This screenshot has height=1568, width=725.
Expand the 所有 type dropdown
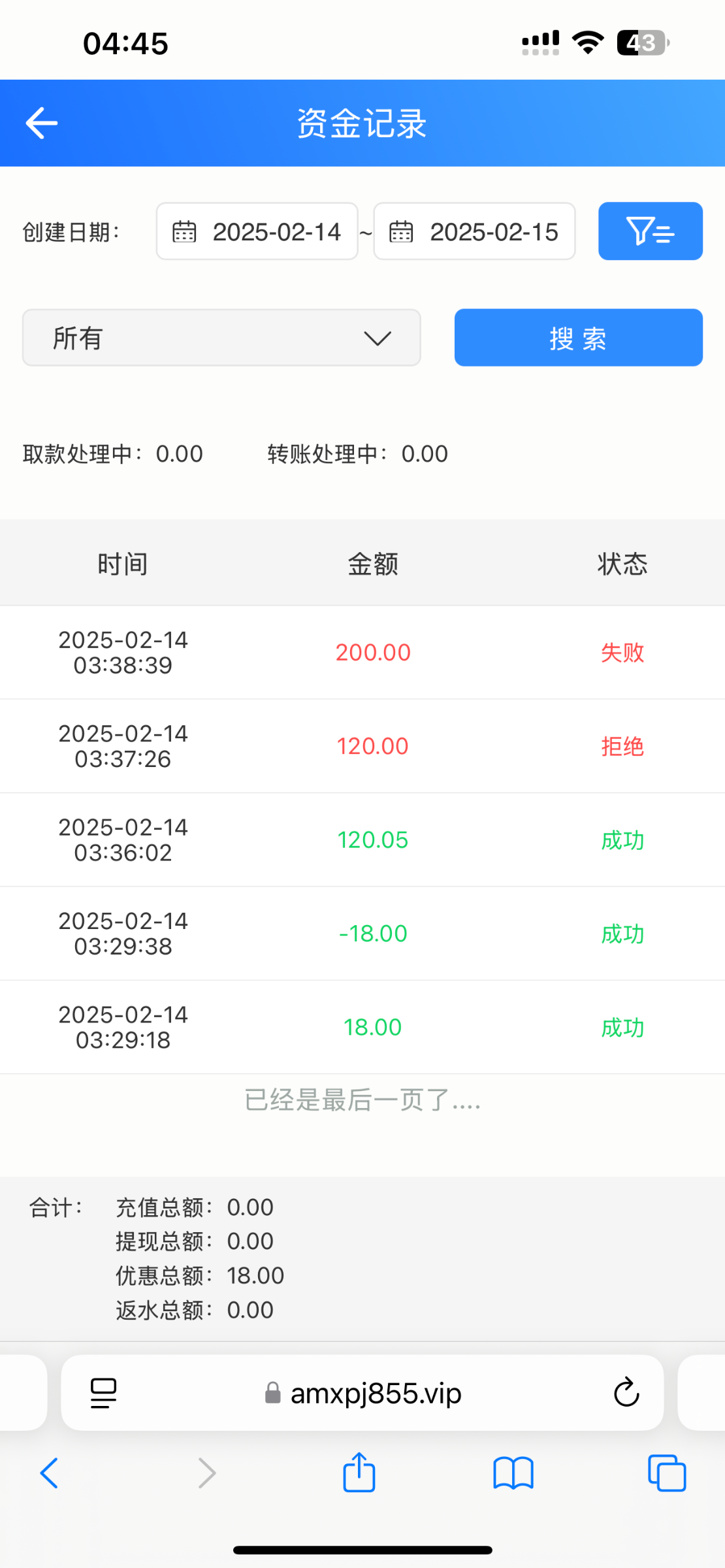[221, 338]
